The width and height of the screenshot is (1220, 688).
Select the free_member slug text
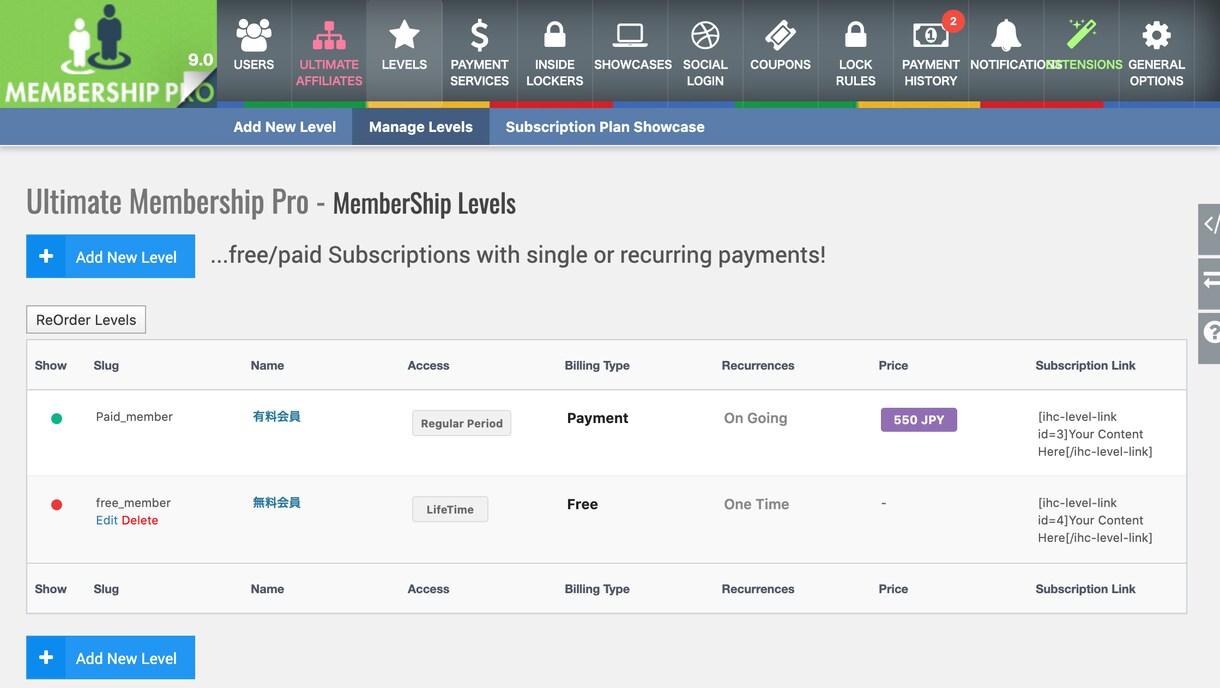(x=133, y=503)
